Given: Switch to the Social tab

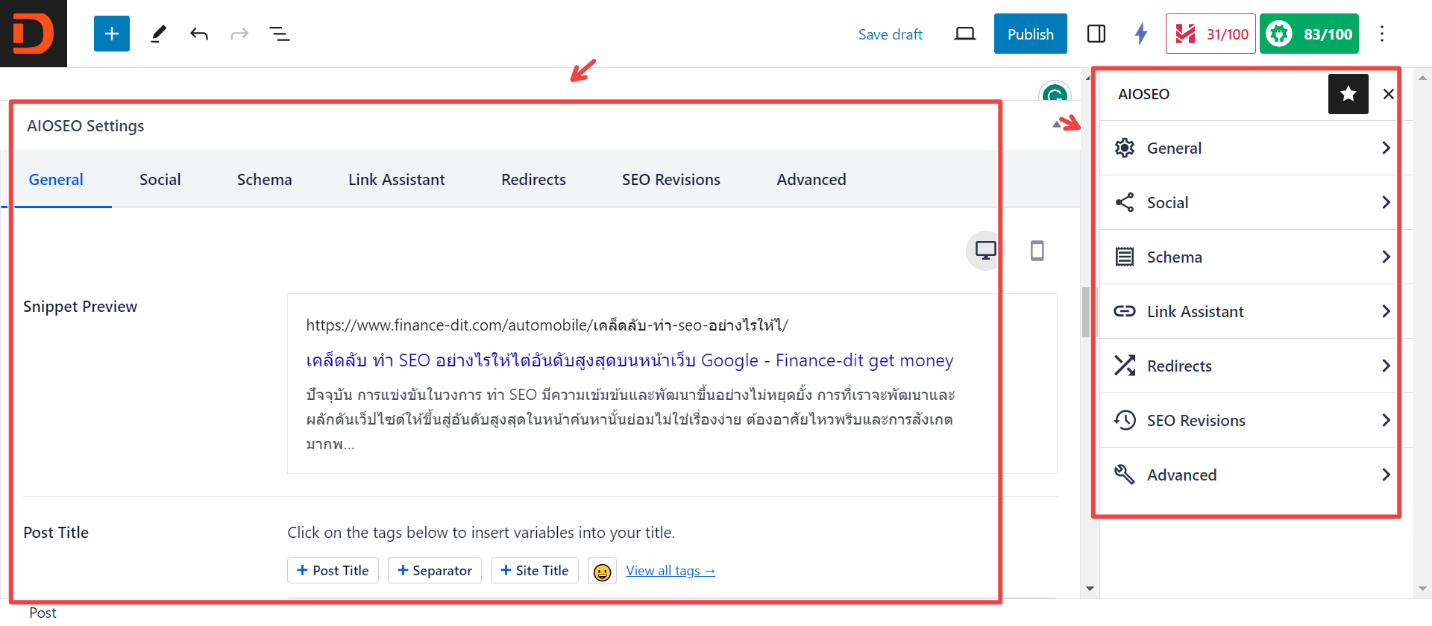Looking at the screenshot, I should [x=160, y=180].
